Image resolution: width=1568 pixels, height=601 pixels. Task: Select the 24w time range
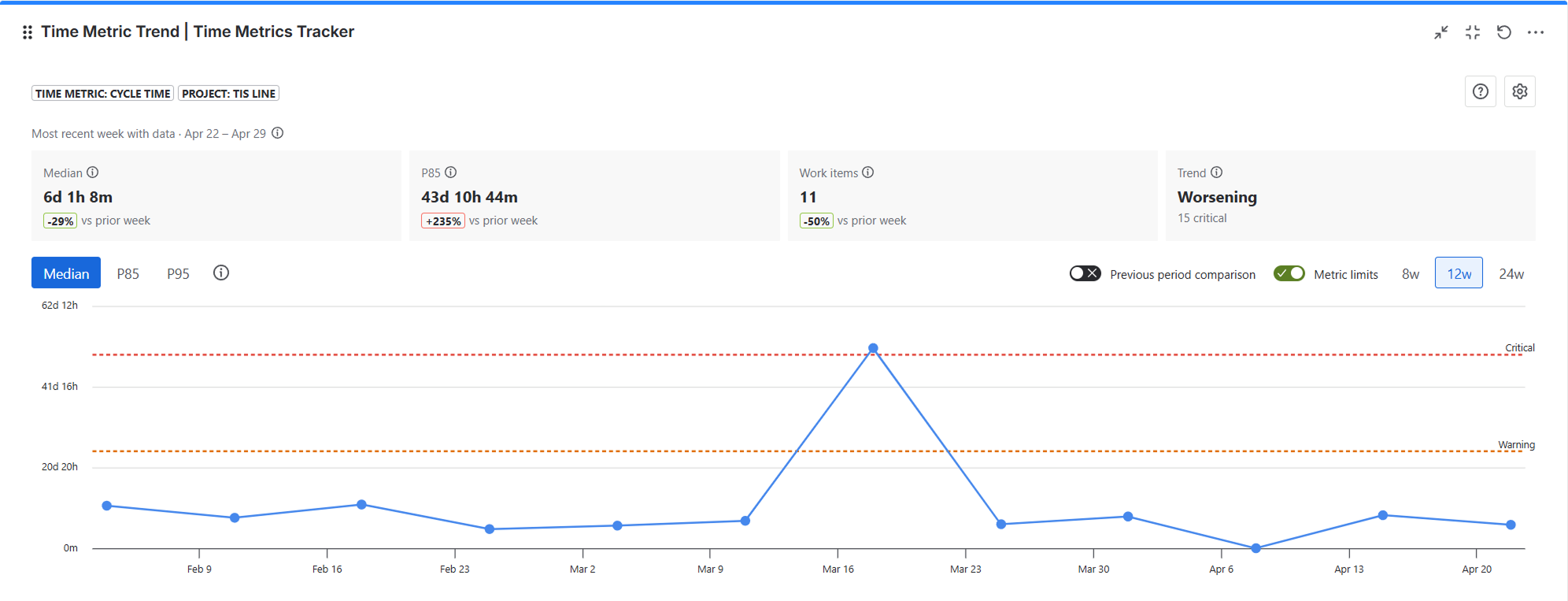coord(1511,273)
